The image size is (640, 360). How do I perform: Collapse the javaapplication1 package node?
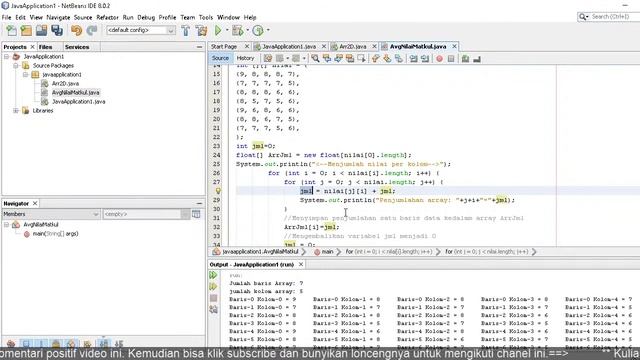(x=25, y=75)
